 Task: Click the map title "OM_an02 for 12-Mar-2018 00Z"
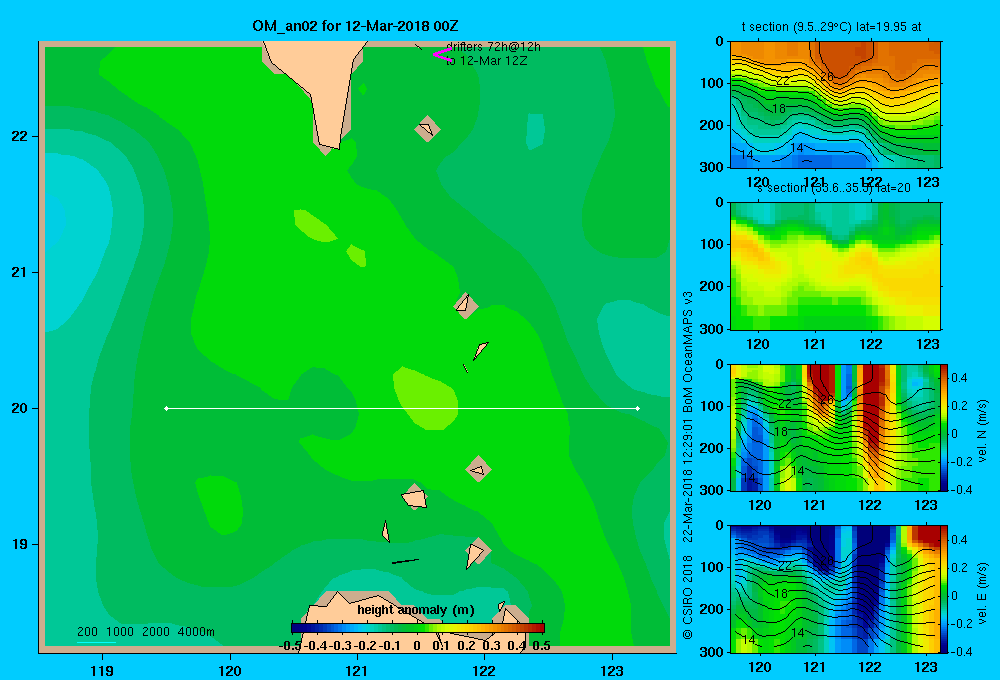tap(355, 26)
